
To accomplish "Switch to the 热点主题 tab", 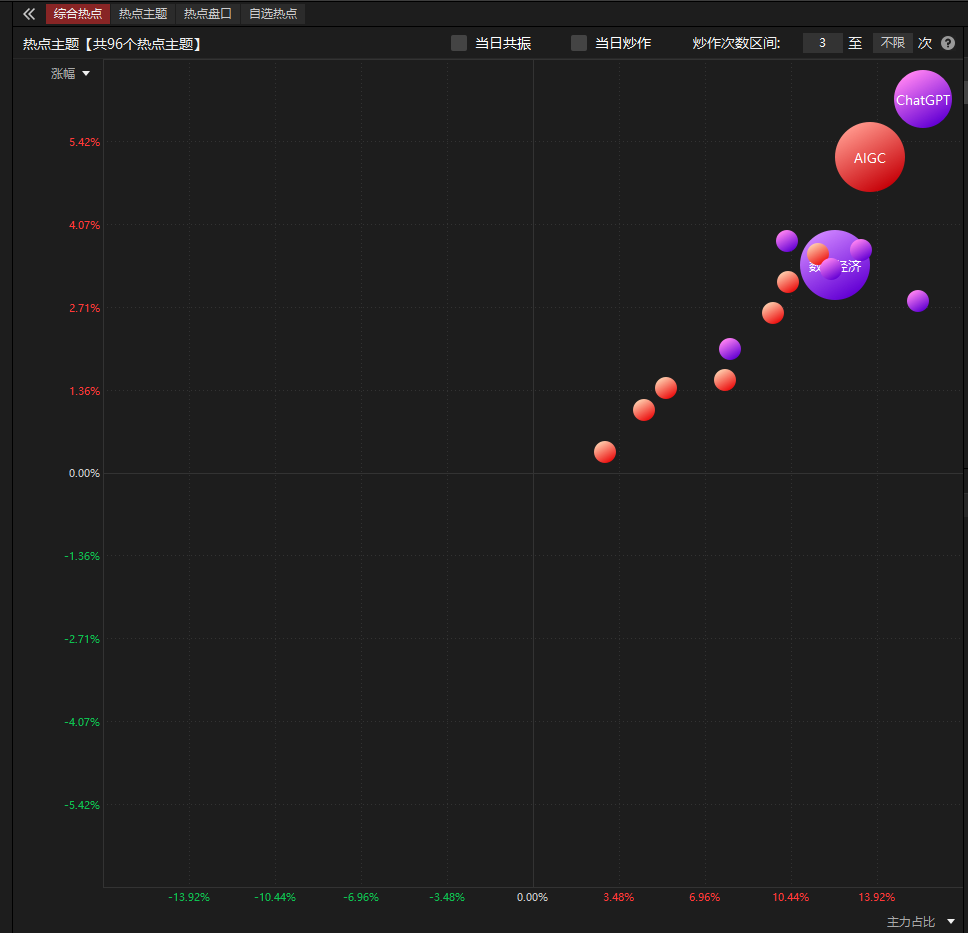I will (x=143, y=14).
